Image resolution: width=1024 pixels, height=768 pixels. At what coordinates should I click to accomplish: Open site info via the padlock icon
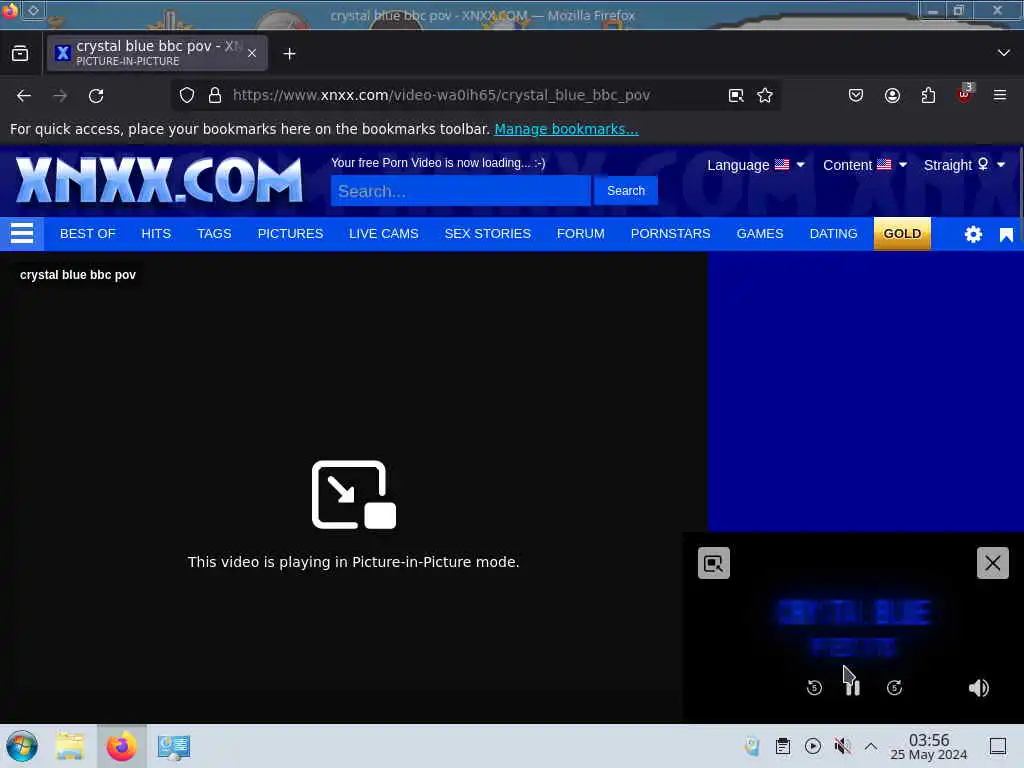click(x=215, y=95)
